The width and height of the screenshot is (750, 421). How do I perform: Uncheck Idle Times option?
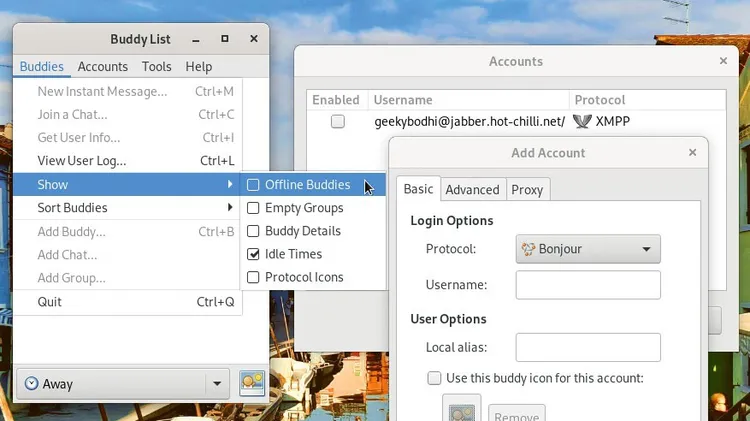[253, 254]
